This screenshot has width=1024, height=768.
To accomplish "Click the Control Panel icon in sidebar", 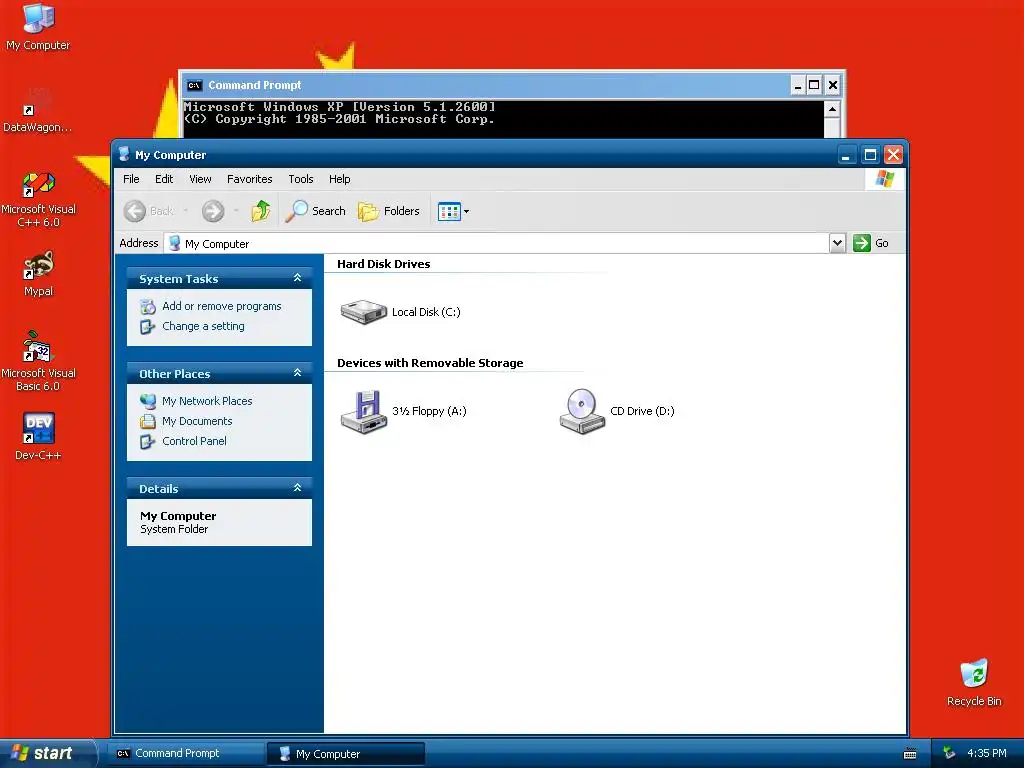I will 148,441.
